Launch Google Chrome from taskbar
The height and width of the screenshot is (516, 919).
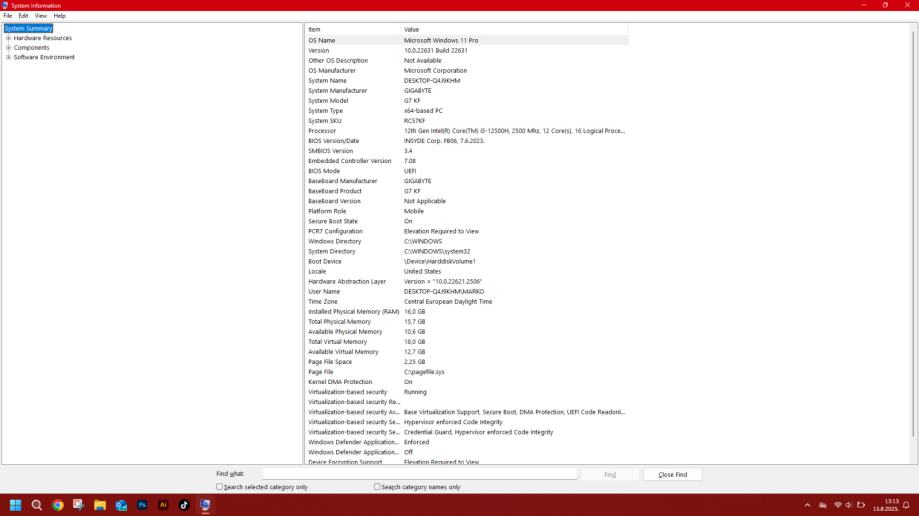pyautogui.click(x=57, y=505)
